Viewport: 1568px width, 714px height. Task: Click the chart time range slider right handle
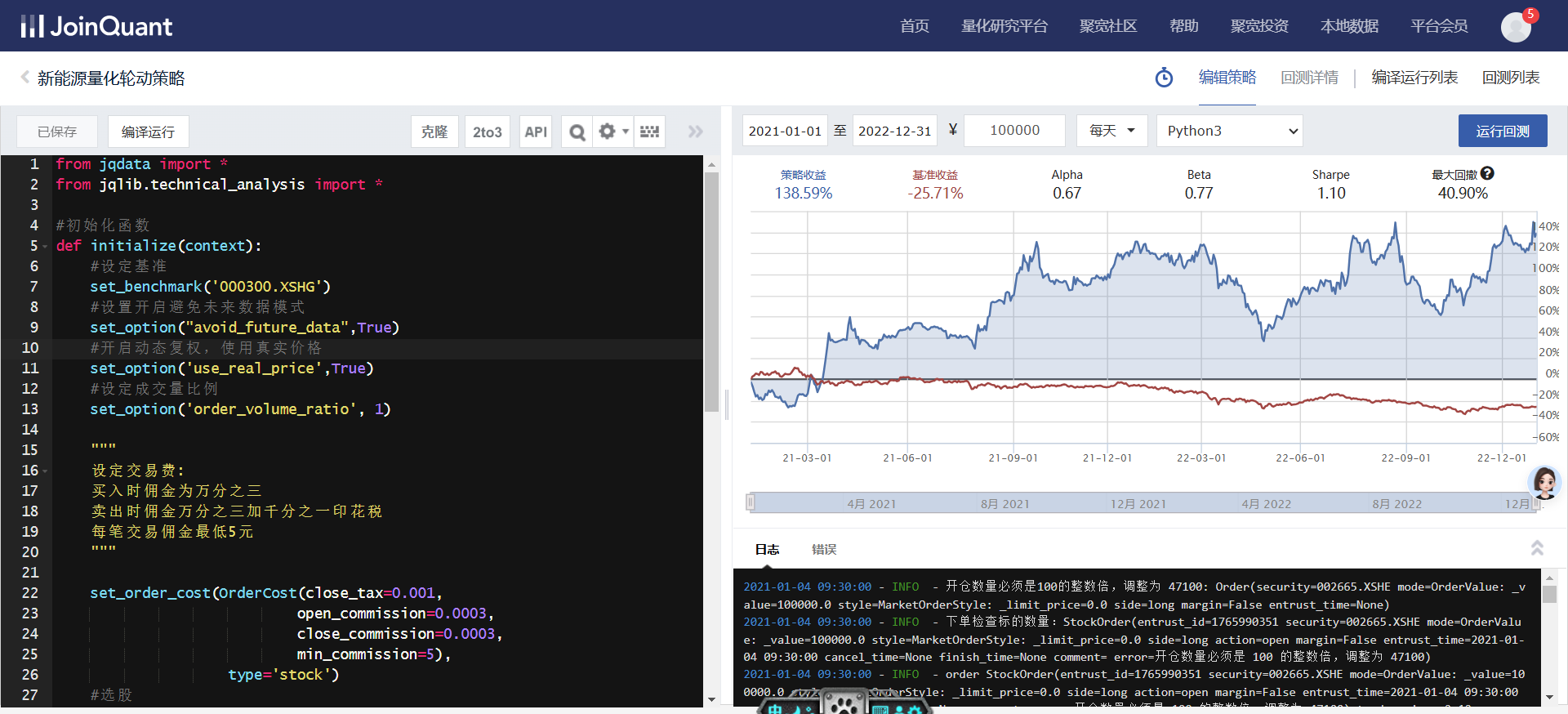[1535, 502]
